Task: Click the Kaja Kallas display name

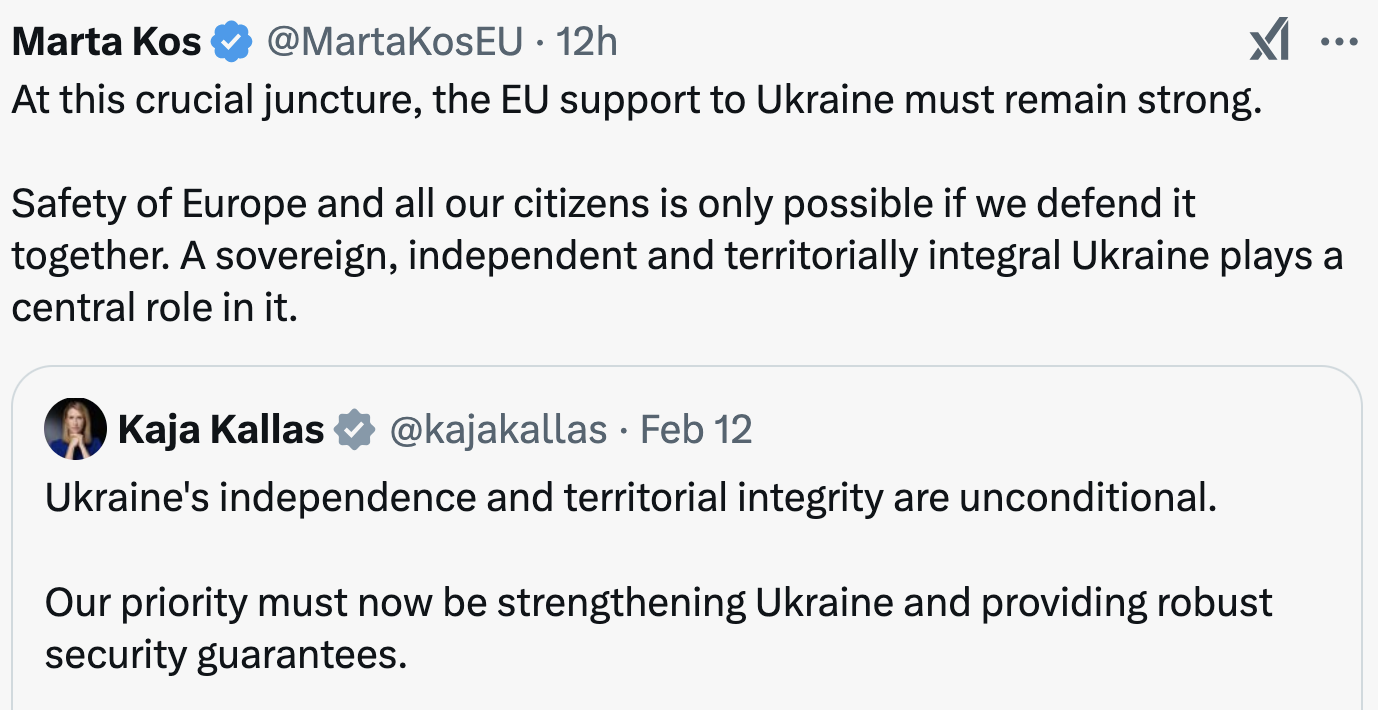Action: (221, 429)
